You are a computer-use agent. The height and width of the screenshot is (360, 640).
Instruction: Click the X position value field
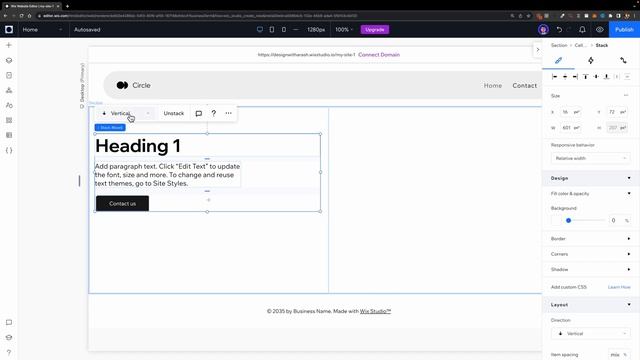571,112
